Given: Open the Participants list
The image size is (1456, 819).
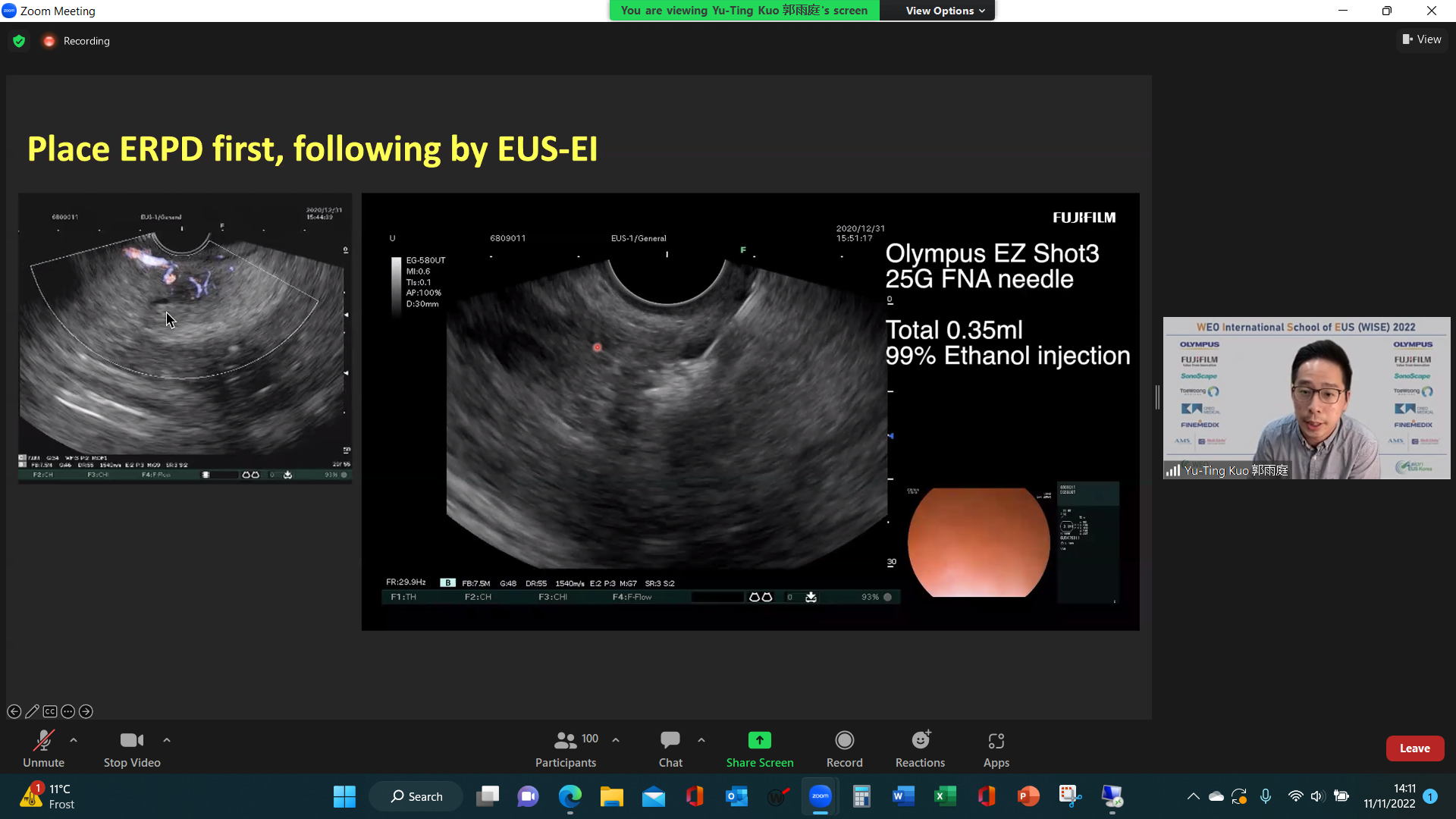Looking at the screenshot, I should click(566, 748).
